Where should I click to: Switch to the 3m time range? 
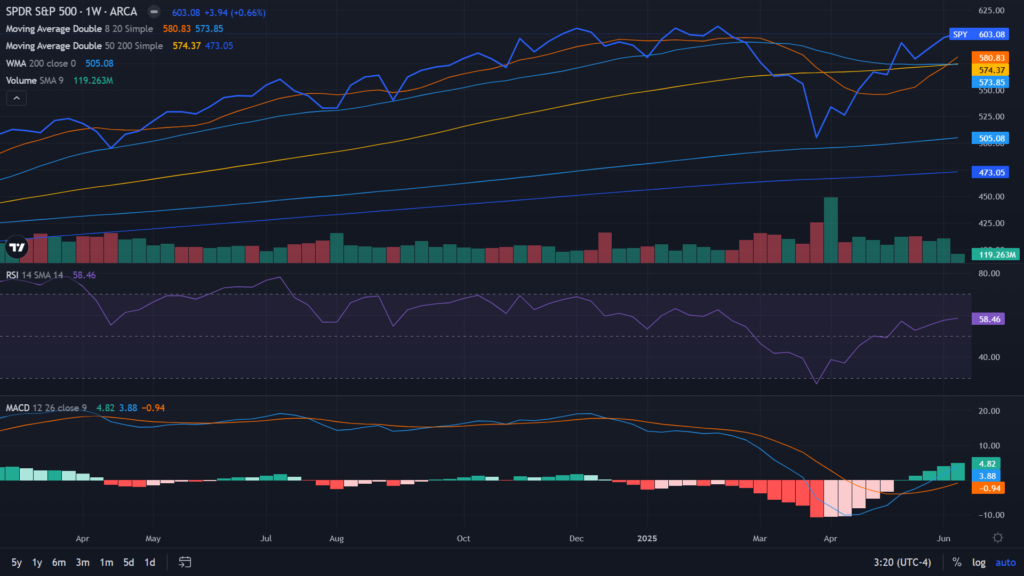(82, 562)
